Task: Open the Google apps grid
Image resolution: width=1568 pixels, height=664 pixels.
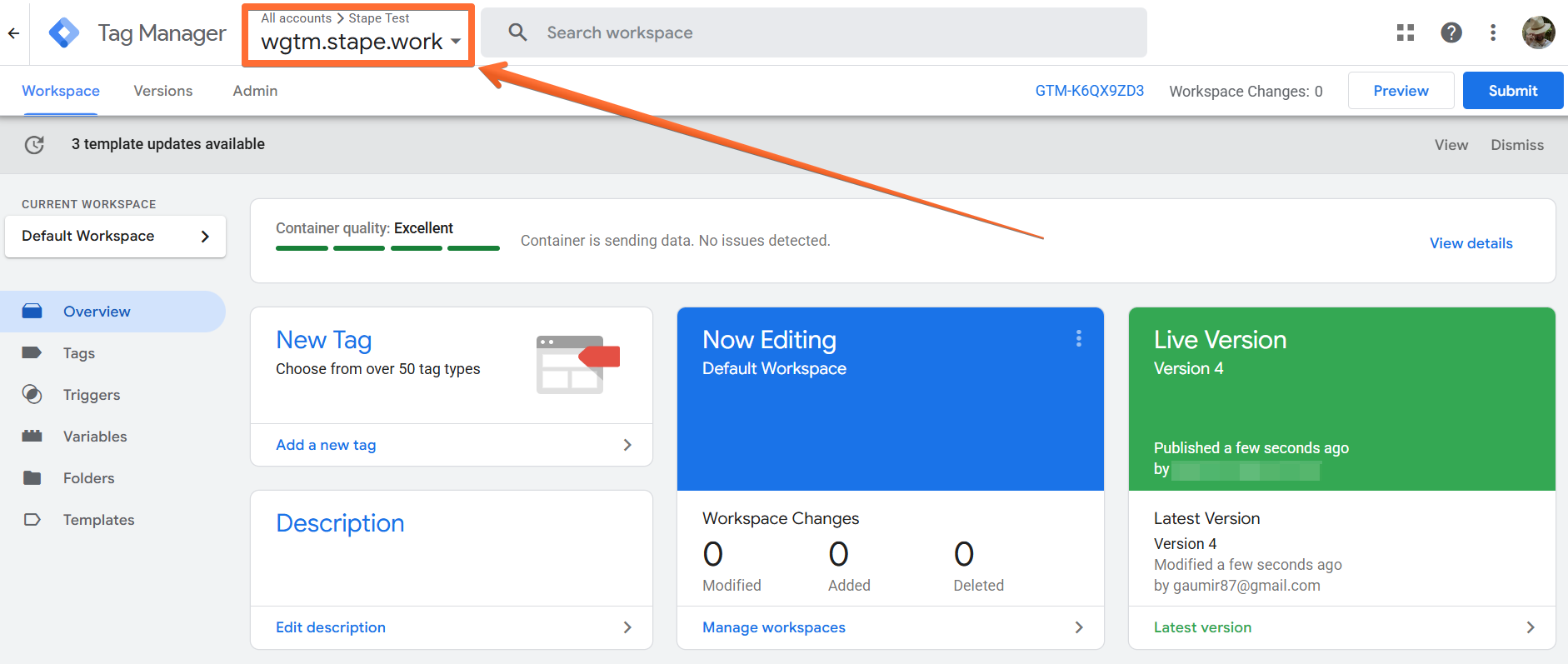Action: click(x=1406, y=32)
